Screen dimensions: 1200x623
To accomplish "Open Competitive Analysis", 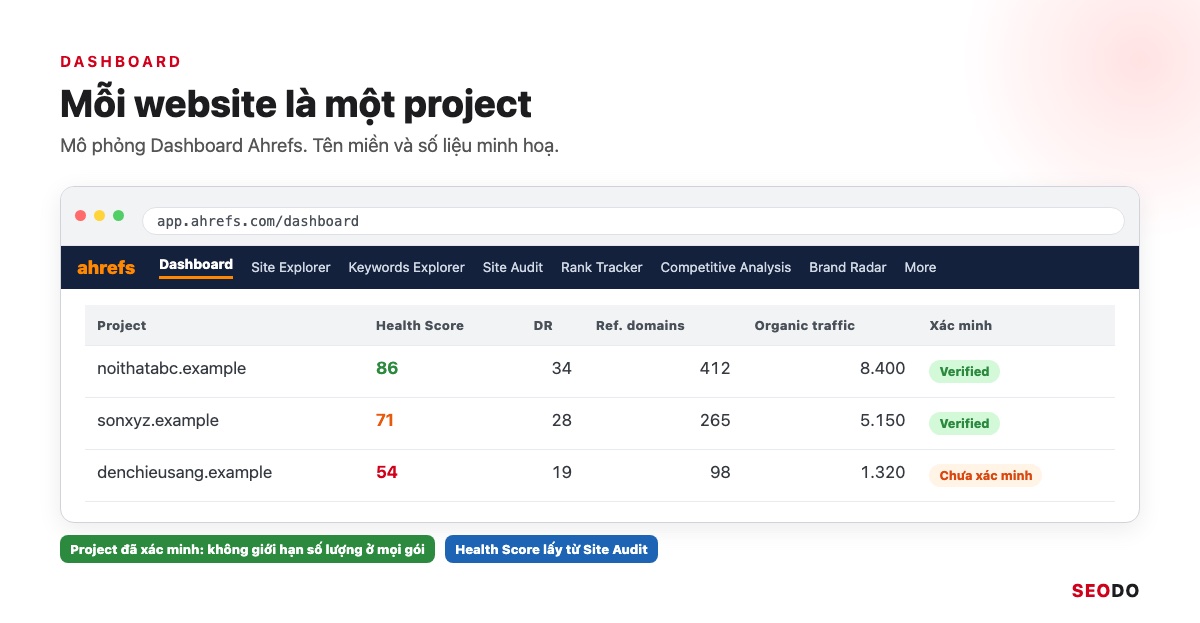I will [726, 267].
